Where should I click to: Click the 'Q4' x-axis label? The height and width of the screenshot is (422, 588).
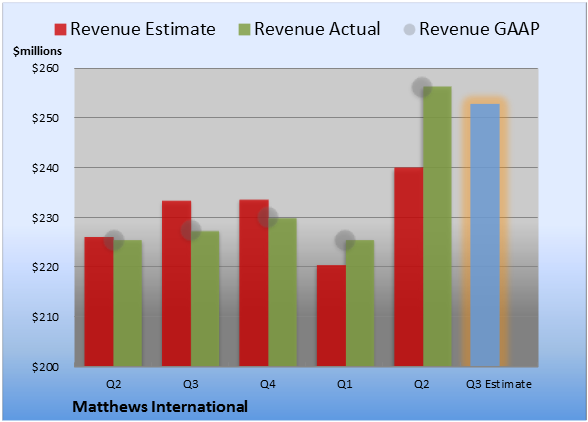268,384
